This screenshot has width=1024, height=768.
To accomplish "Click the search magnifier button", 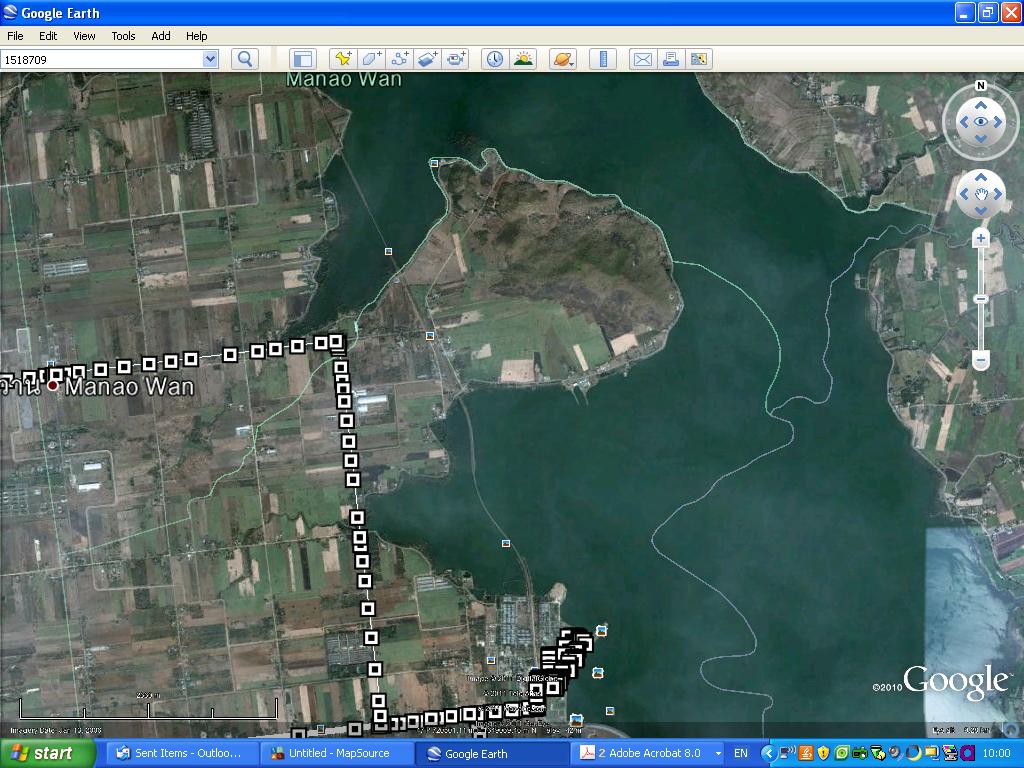I will tap(245, 59).
